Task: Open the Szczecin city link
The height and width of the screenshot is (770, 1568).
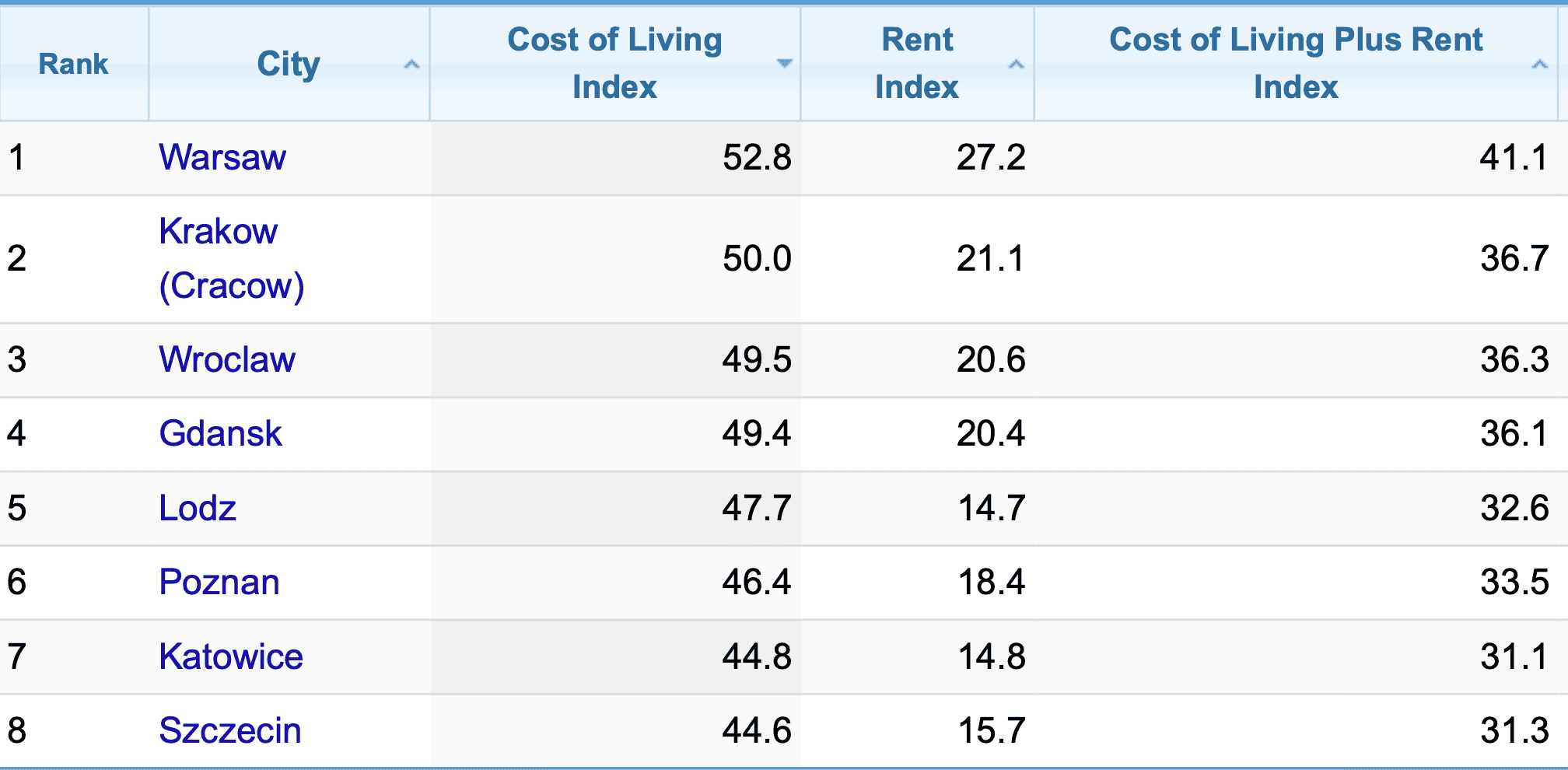Action: [x=230, y=730]
